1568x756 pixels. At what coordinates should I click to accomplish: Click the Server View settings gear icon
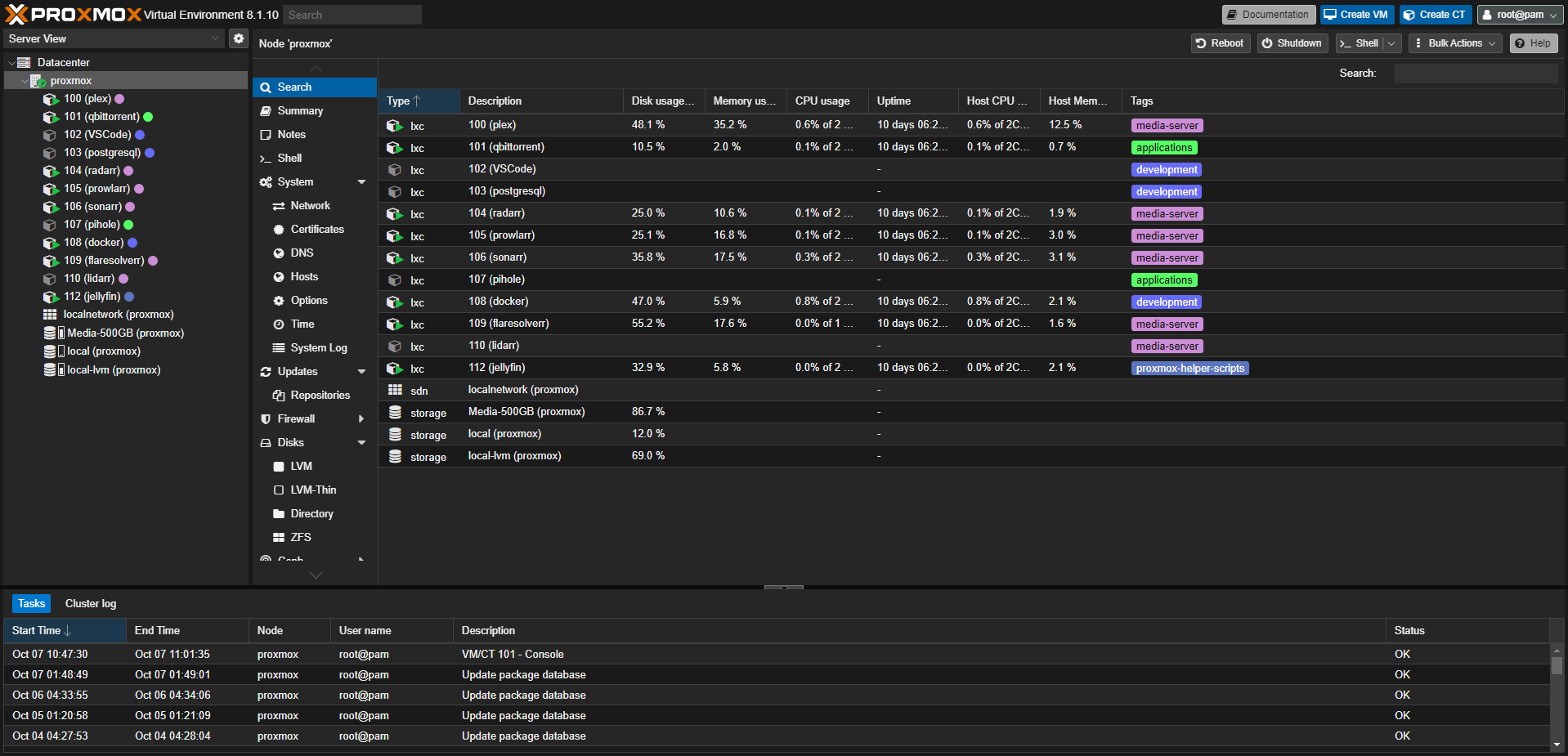(238, 38)
